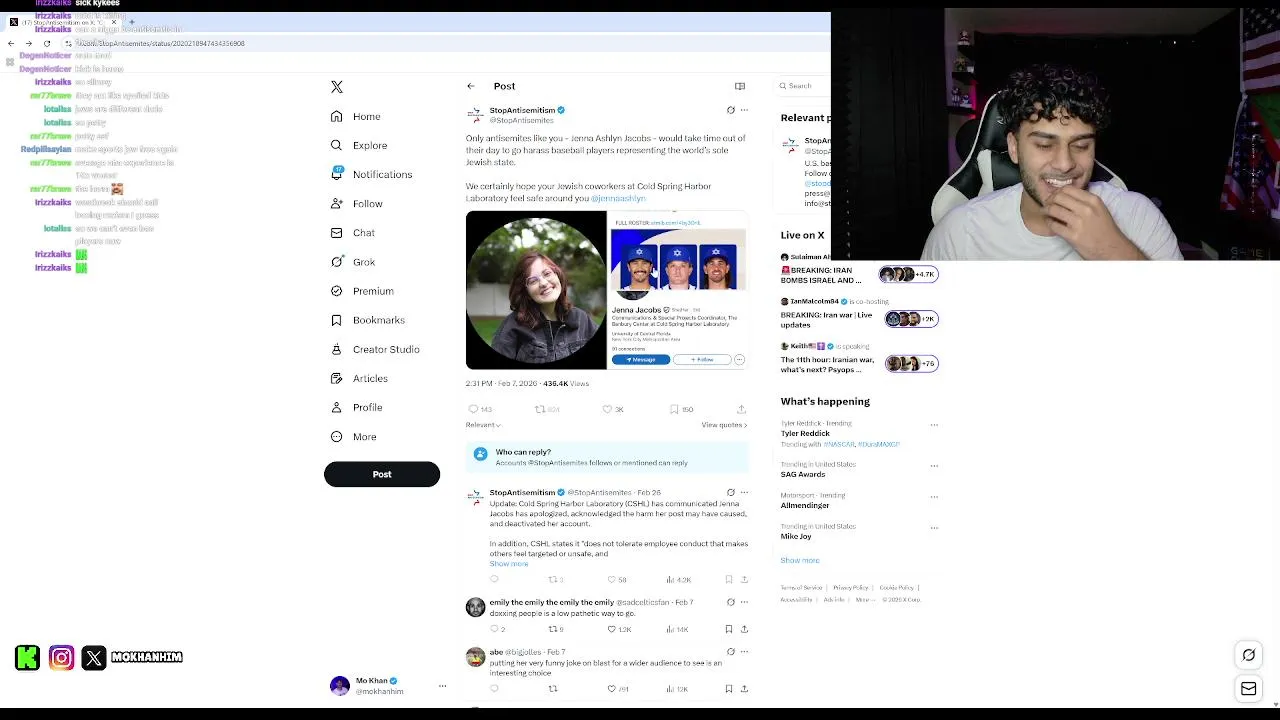Screen dimensions: 1280x720
Task: Open Bookmarks in the sidebar
Action: pos(368,320)
